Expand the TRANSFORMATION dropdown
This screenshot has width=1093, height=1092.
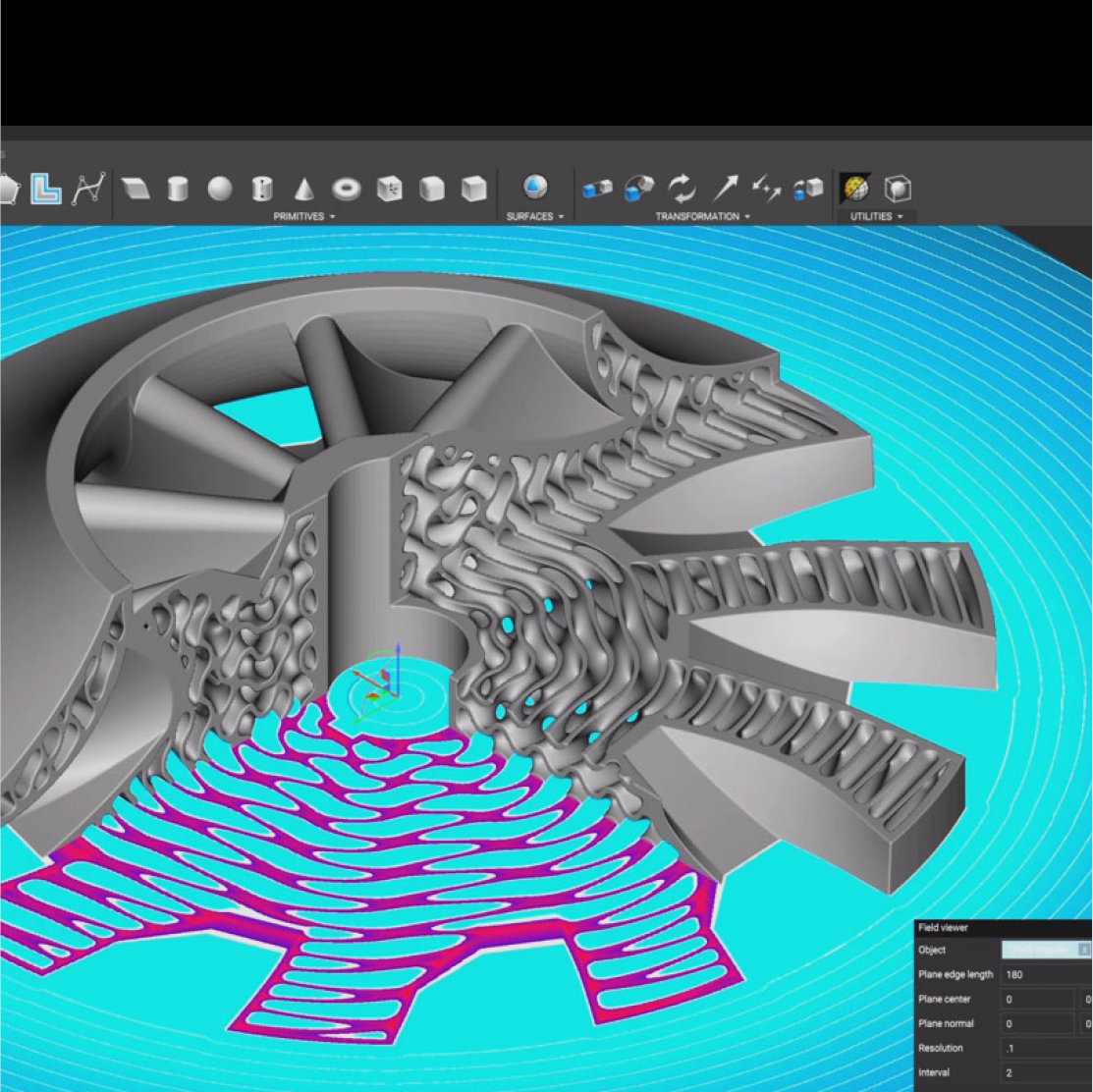click(703, 217)
